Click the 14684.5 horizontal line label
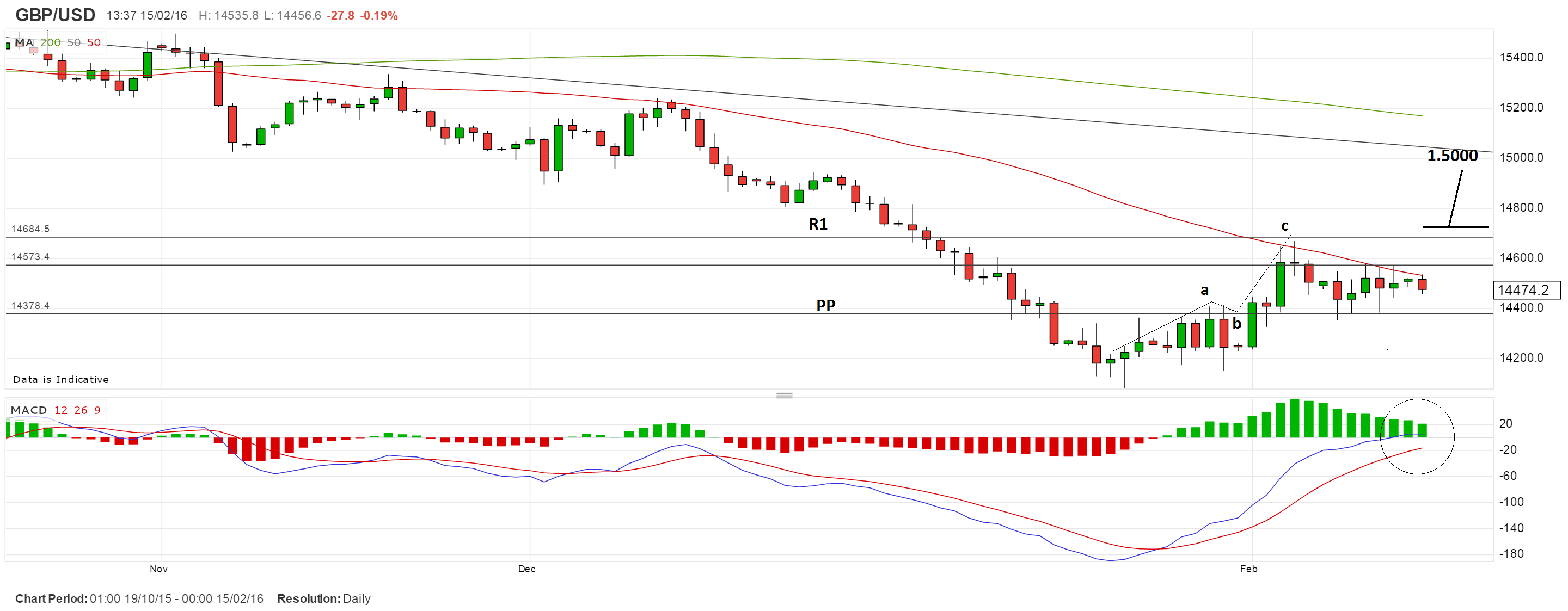 point(30,229)
